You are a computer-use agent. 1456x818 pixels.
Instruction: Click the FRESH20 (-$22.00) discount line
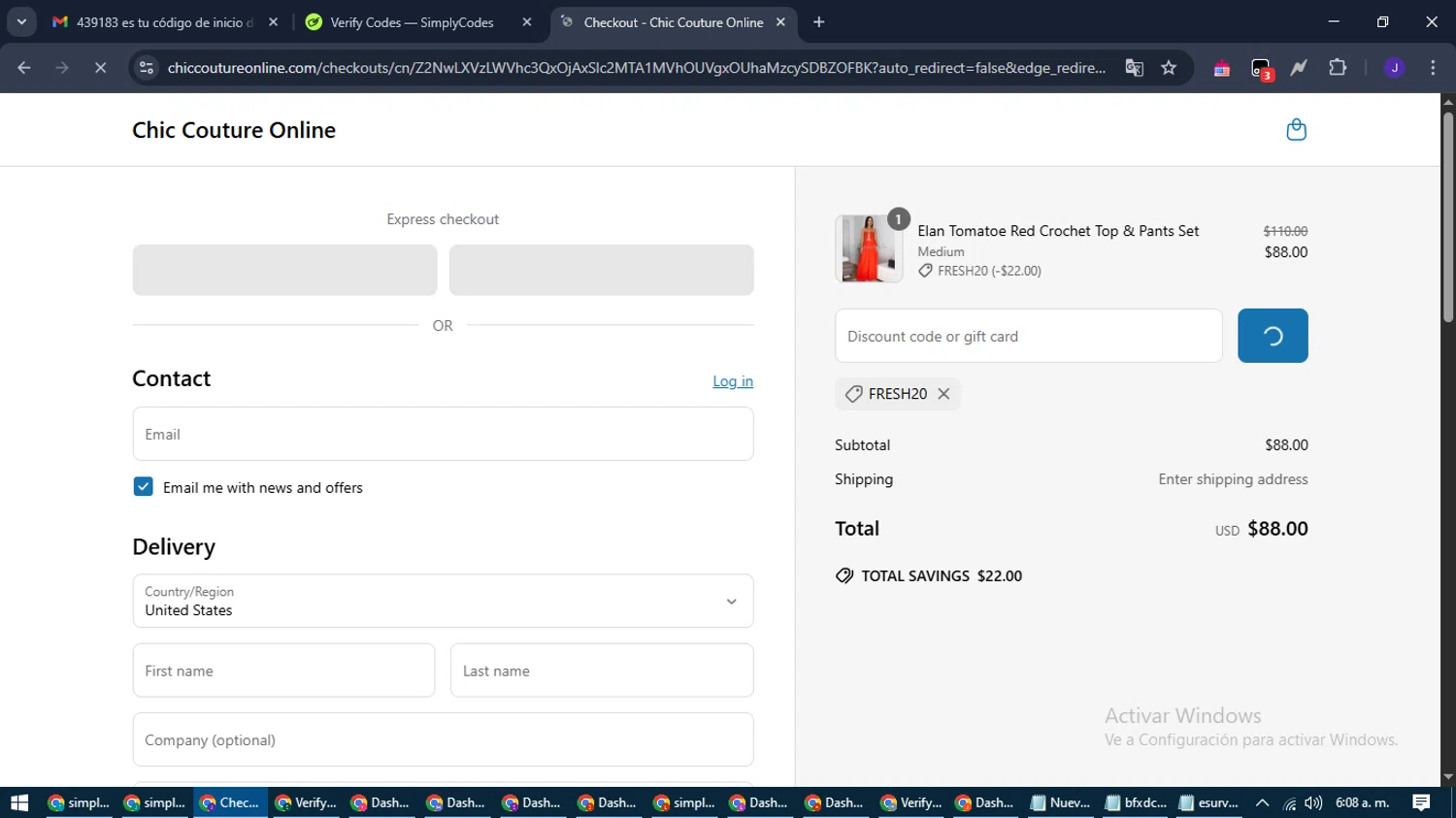[980, 271]
